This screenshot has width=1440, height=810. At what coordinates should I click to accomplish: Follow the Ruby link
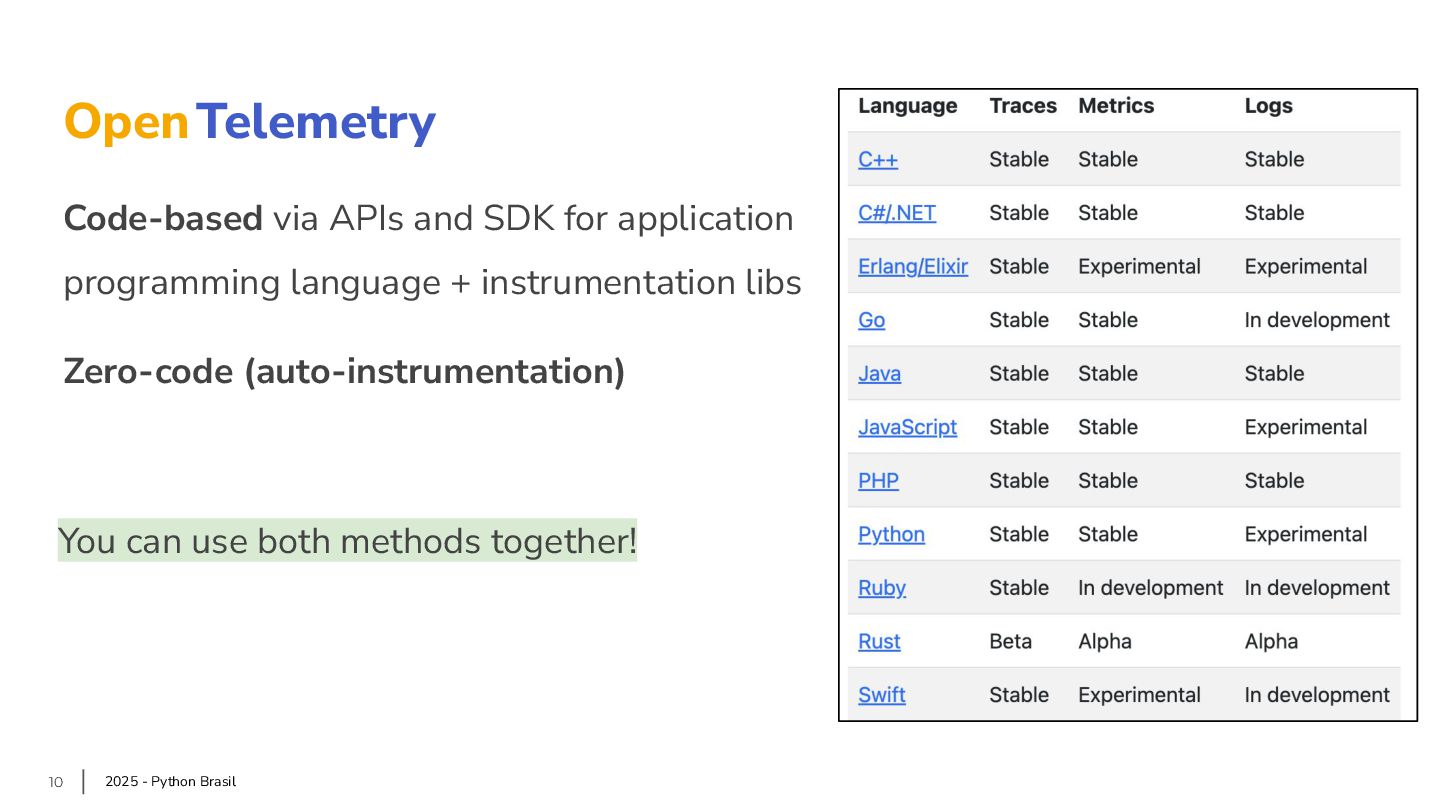click(882, 588)
